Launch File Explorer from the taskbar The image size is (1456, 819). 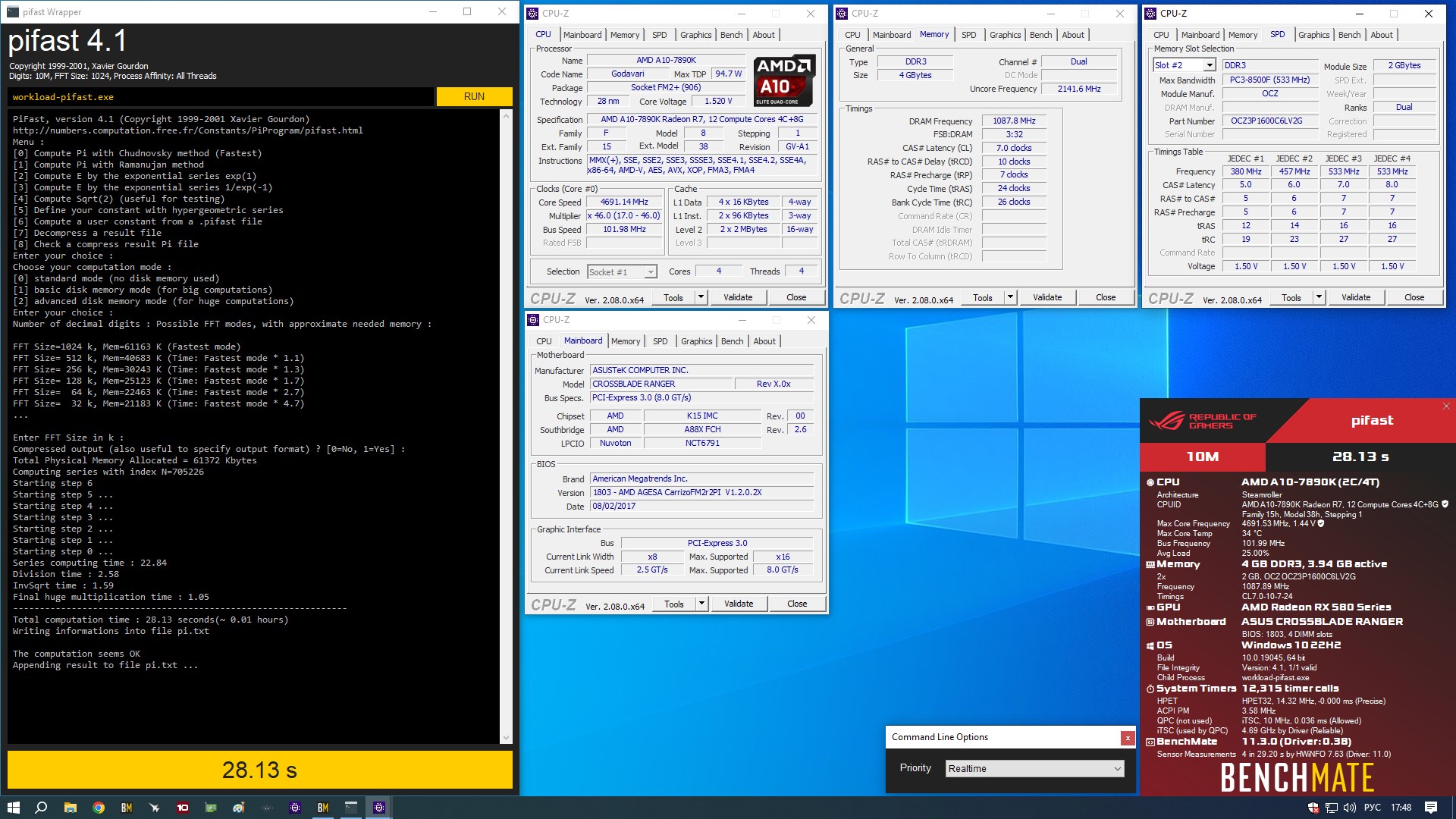[70, 808]
